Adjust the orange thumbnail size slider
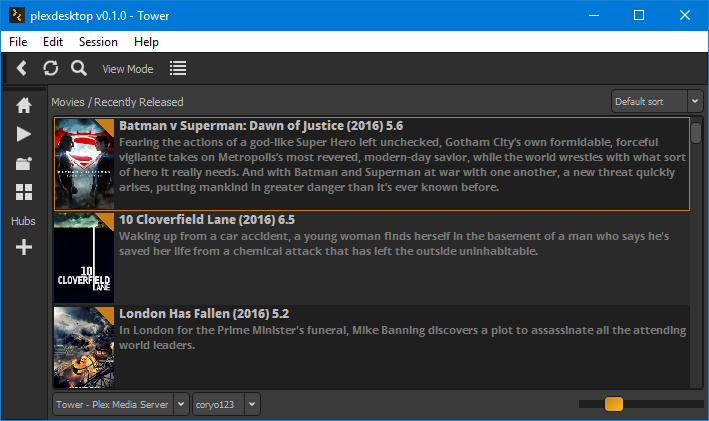This screenshot has width=709, height=421. point(614,404)
